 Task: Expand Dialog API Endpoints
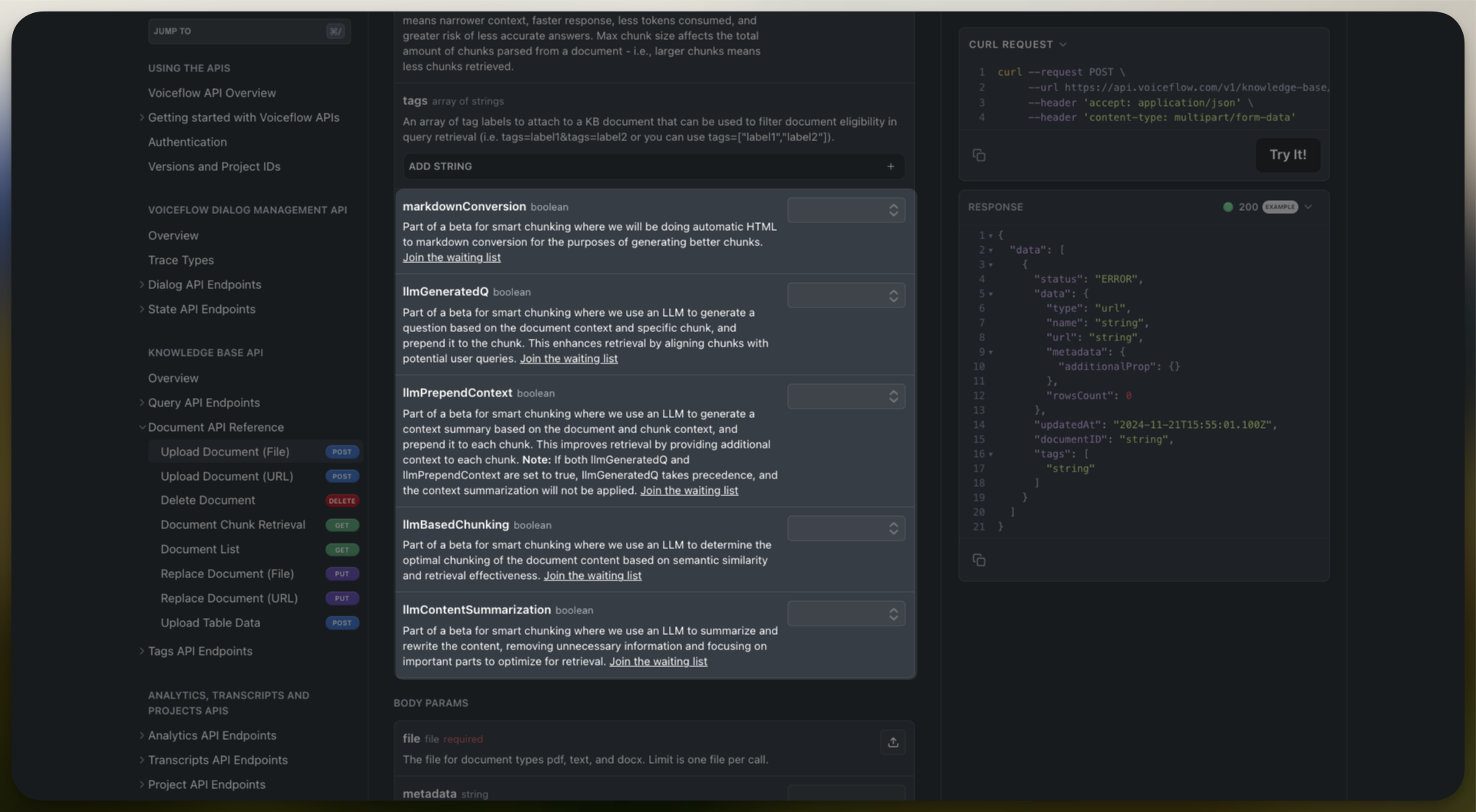(x=142, y=284)
